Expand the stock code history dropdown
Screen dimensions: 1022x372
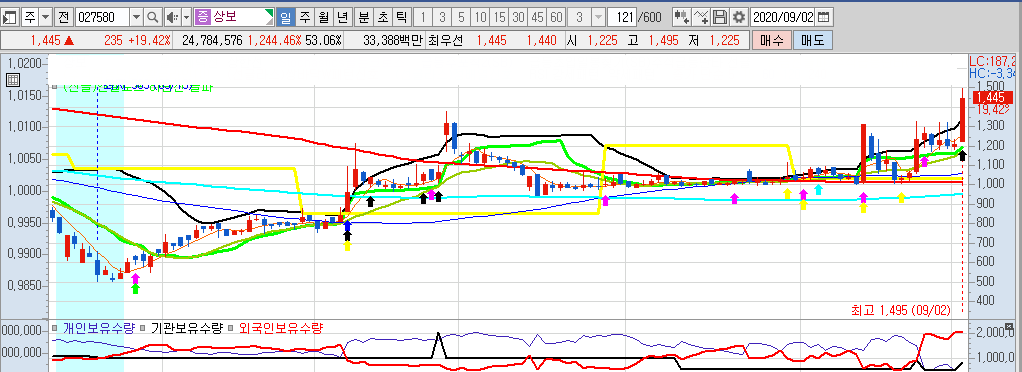pos(136,16)
